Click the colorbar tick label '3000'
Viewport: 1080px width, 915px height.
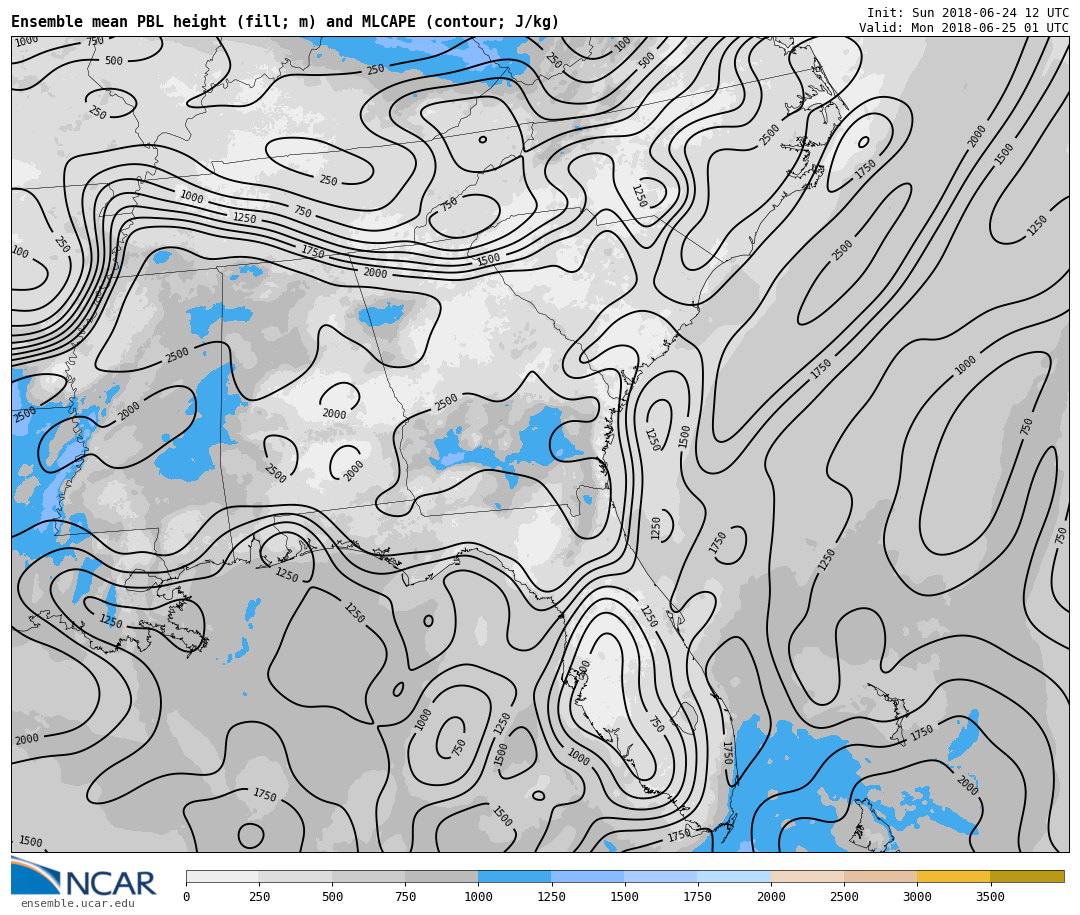917,896
